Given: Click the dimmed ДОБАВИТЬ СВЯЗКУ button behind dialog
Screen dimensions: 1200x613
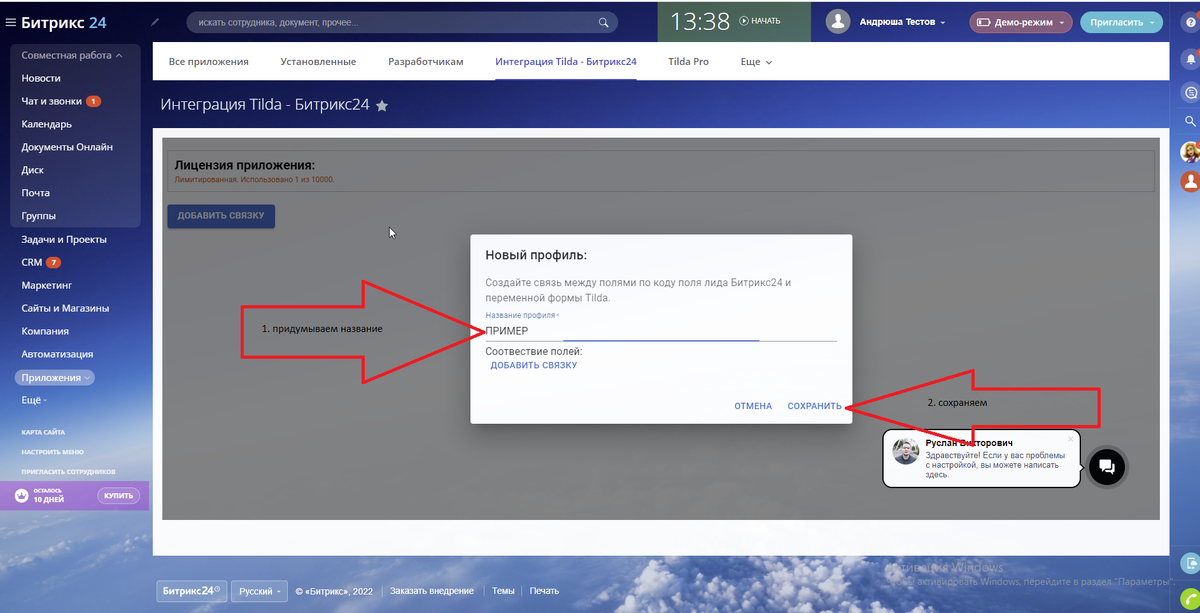Looking at the screenshot, I should click(221, 215).
